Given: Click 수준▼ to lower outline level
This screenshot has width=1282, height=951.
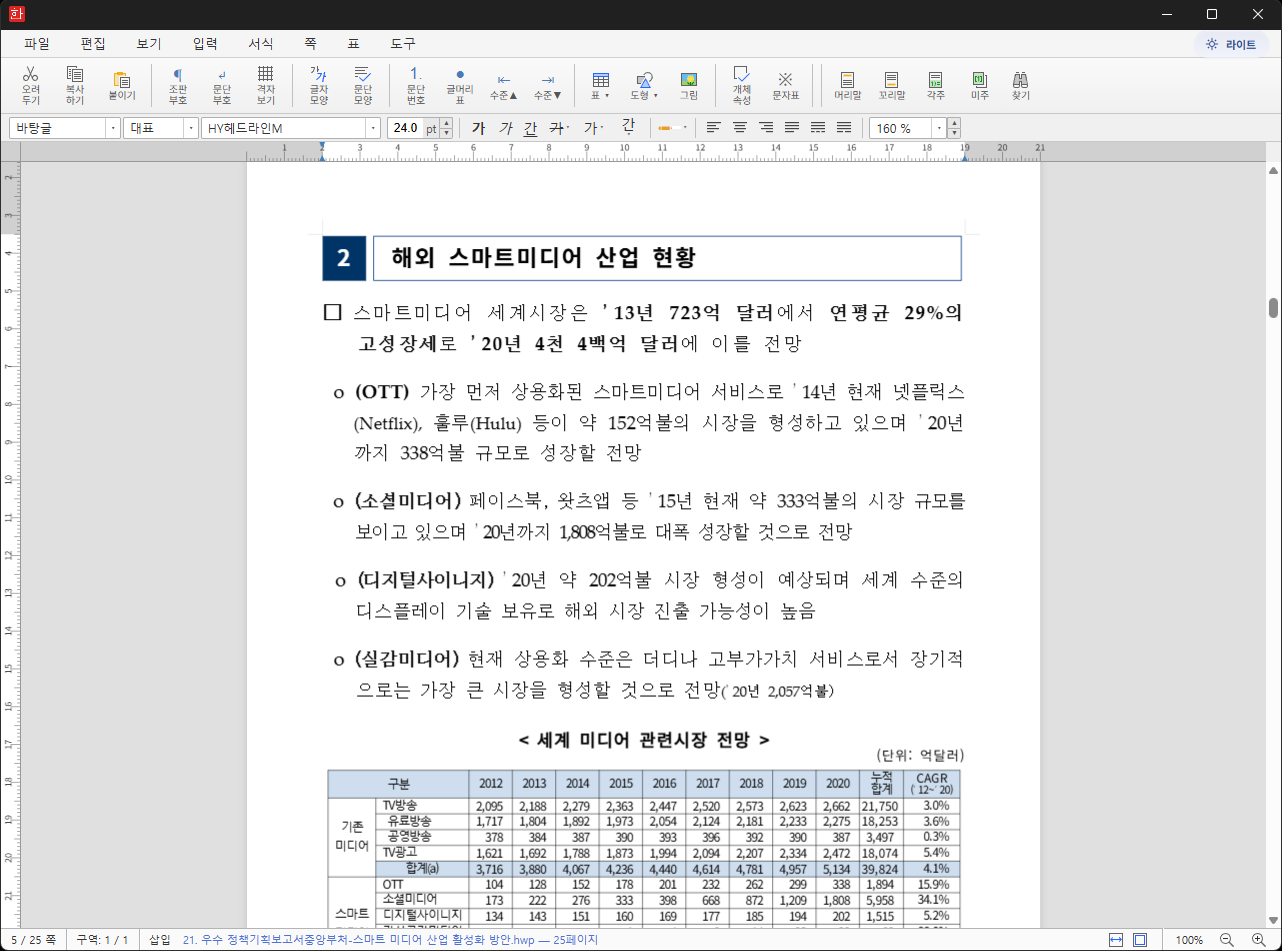Looking at the screenshot, I should coord(548,86).
